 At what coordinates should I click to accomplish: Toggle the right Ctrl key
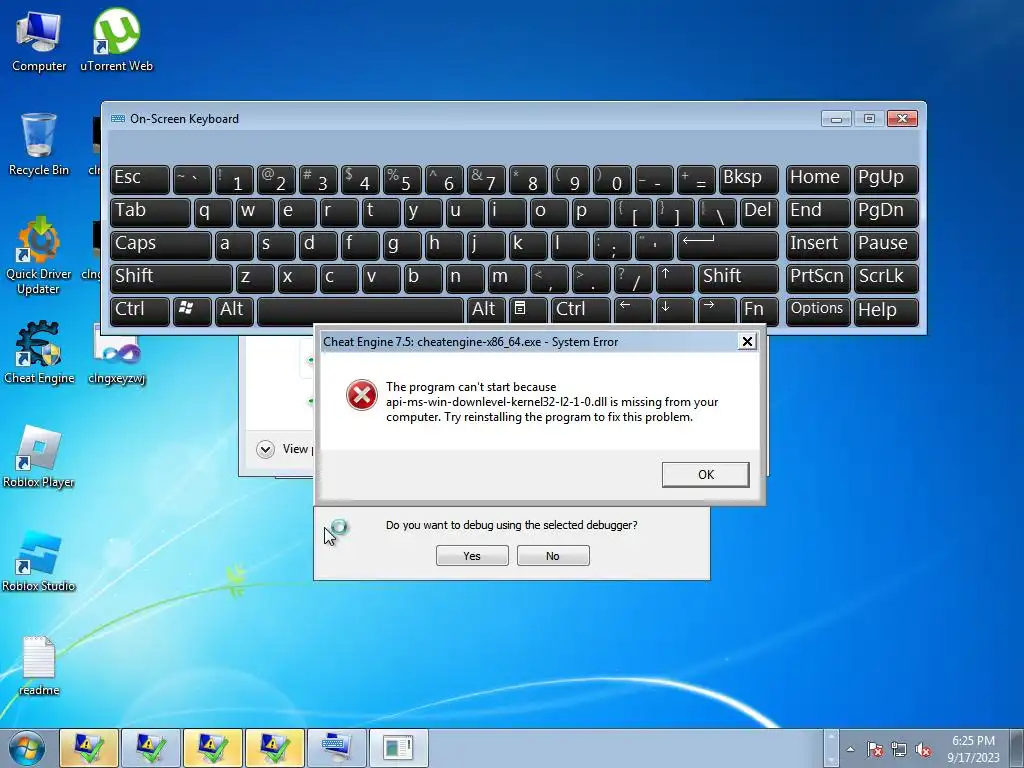click(581, 311)
